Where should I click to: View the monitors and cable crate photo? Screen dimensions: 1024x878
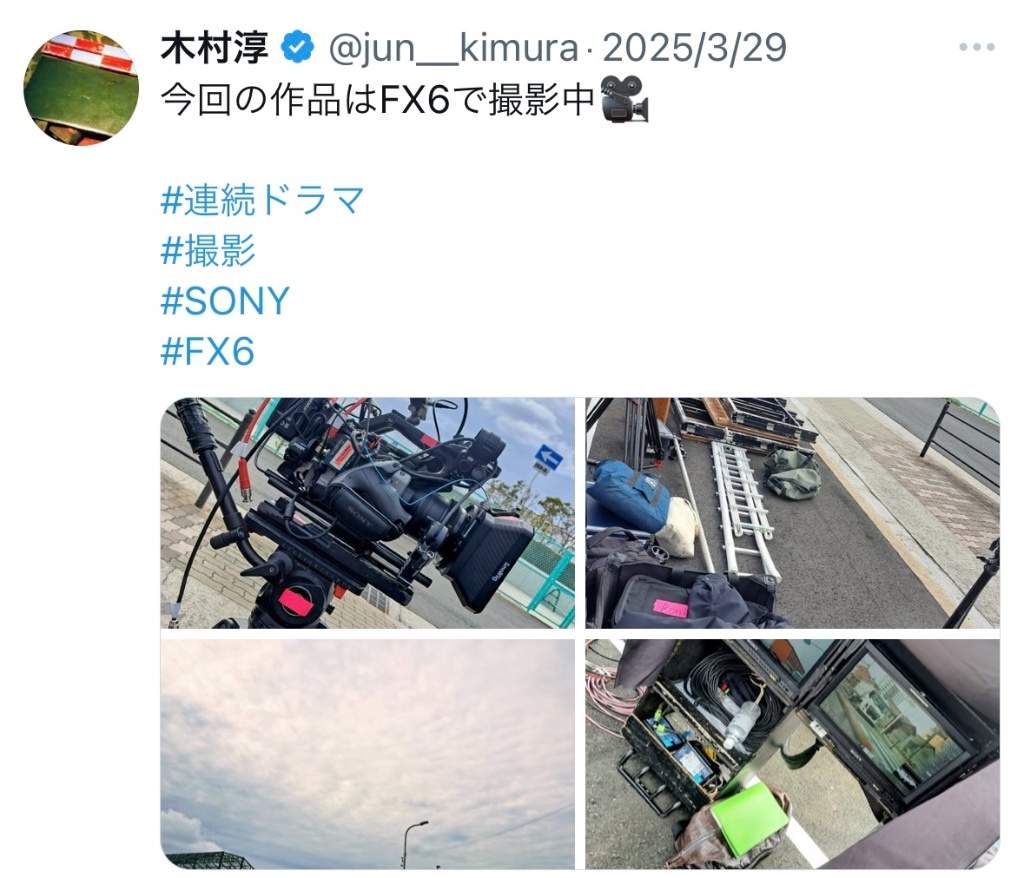click(792, 754)
